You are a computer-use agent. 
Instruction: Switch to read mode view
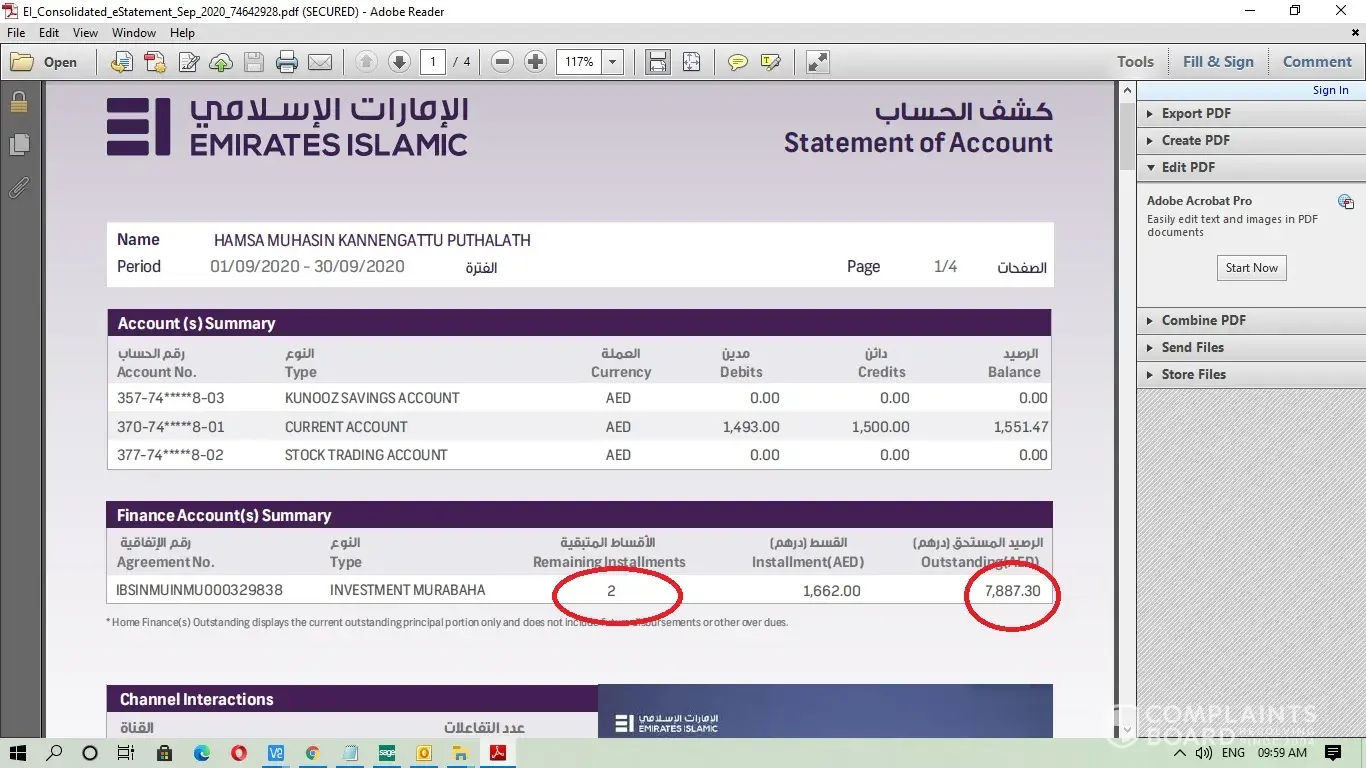[817, 62]
